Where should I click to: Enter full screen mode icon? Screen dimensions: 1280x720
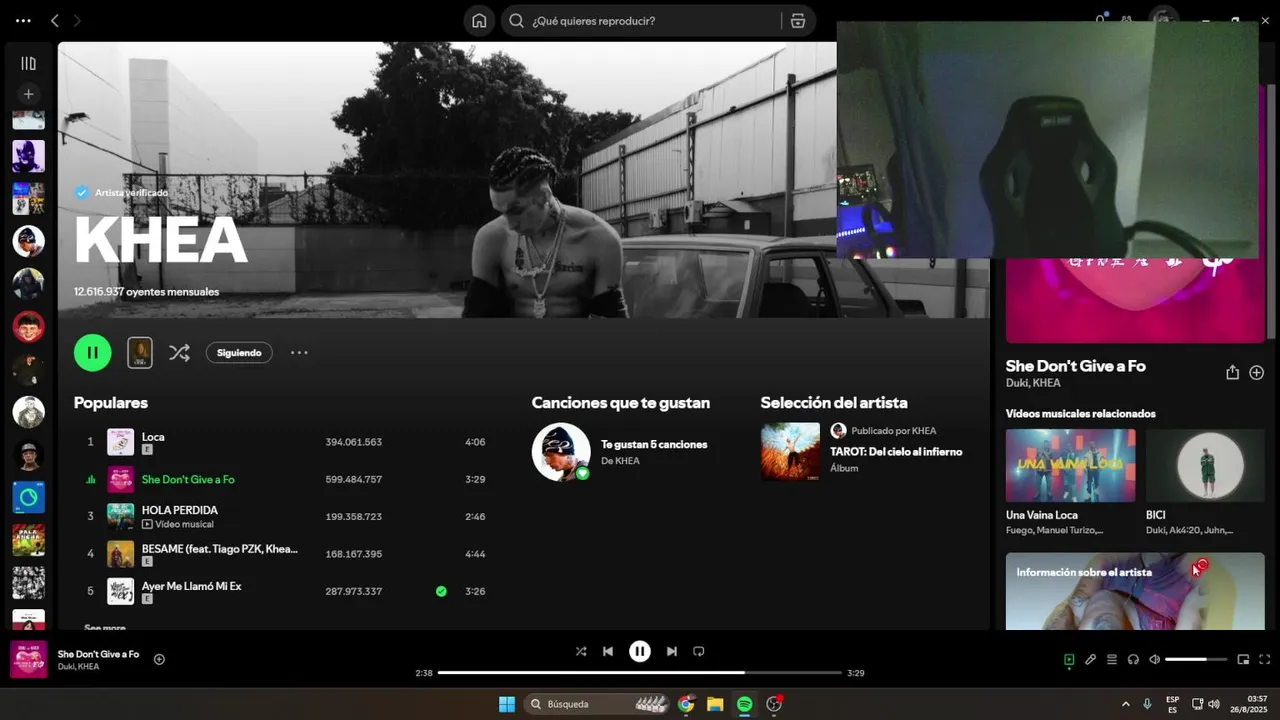1264,659
